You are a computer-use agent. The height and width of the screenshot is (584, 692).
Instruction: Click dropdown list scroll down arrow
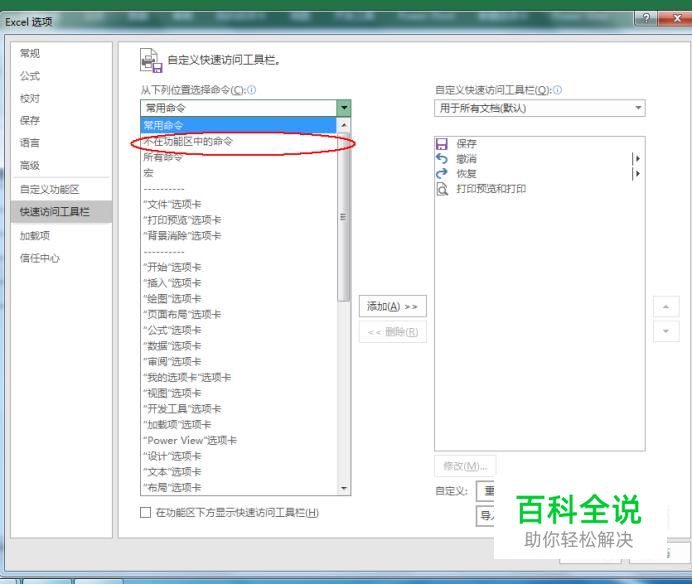343,488
